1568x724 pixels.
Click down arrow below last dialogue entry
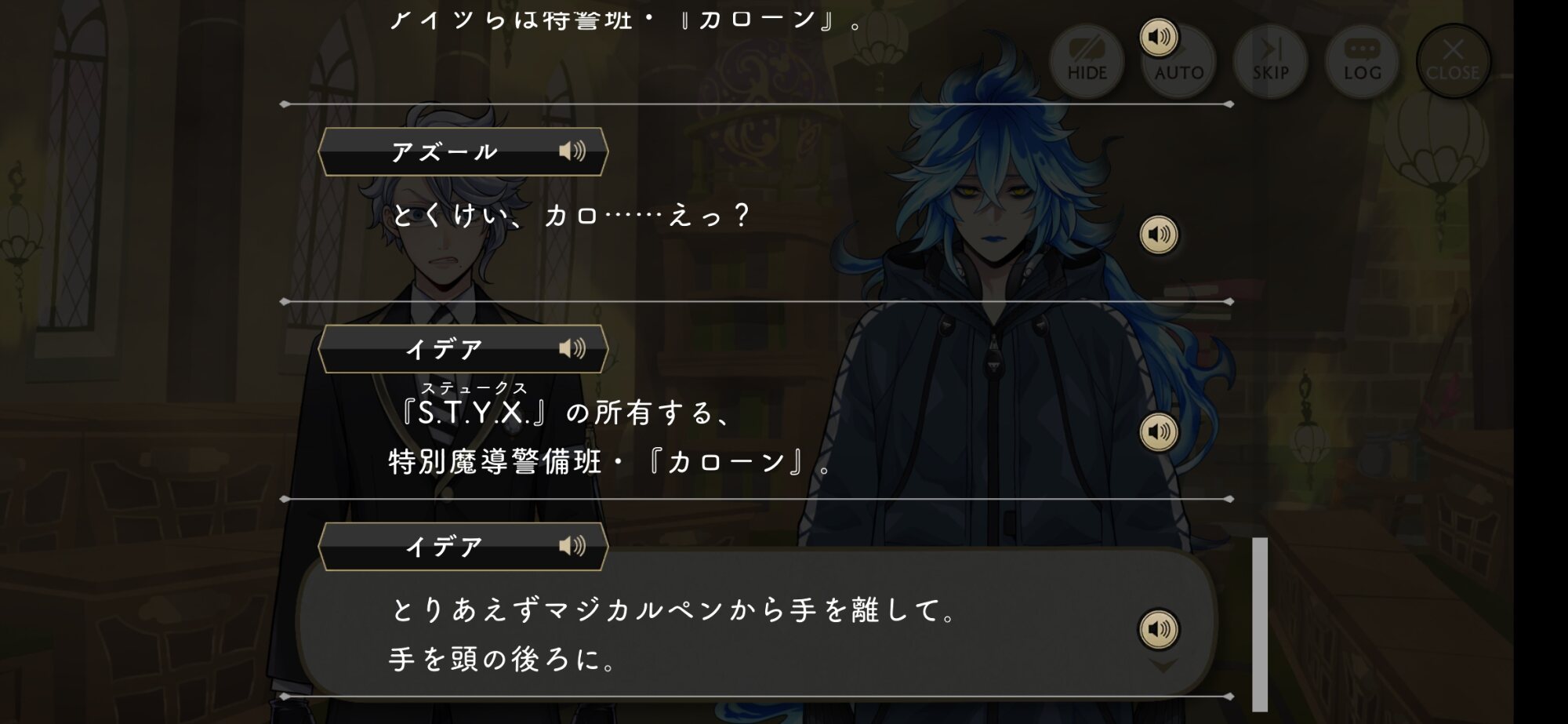1163,665
